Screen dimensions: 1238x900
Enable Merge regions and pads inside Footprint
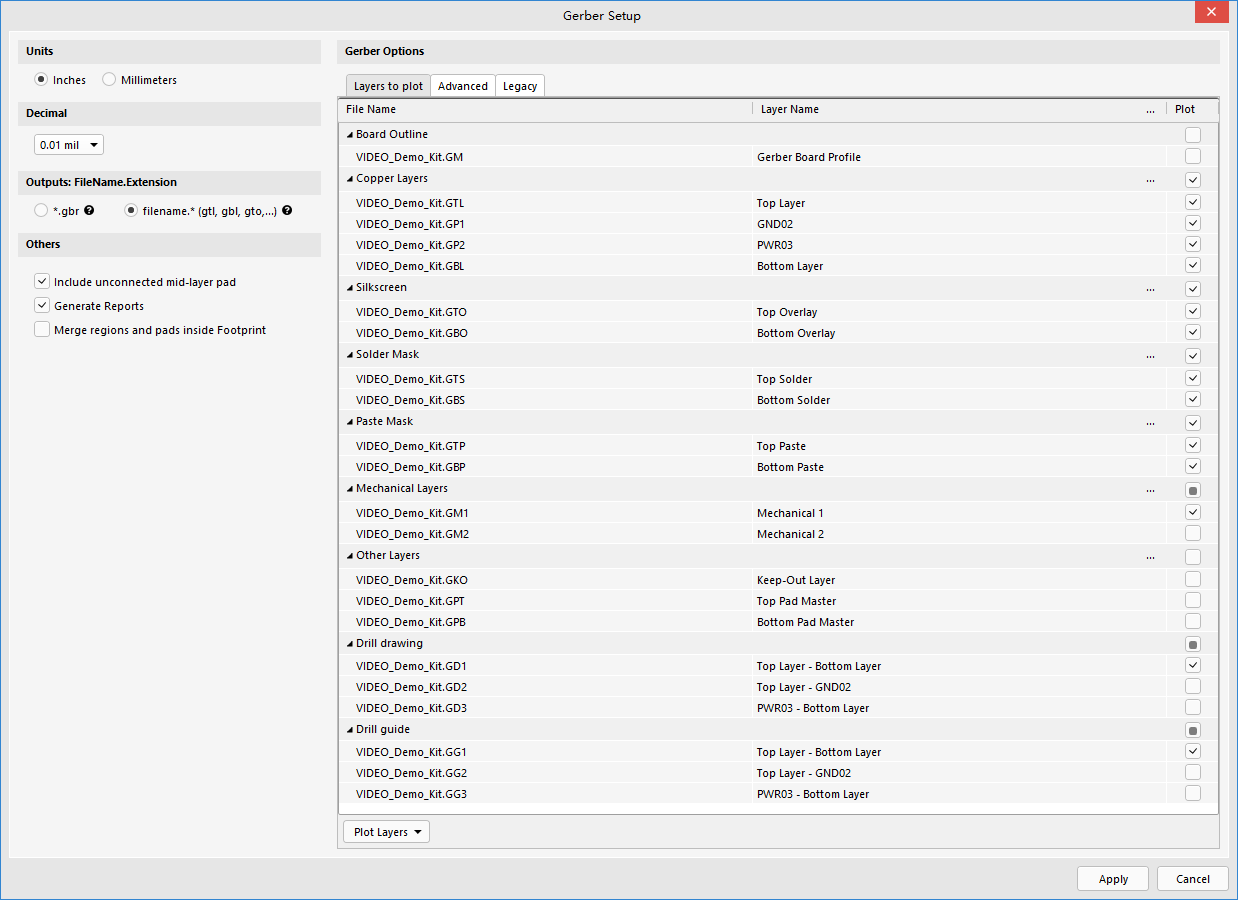42,330
